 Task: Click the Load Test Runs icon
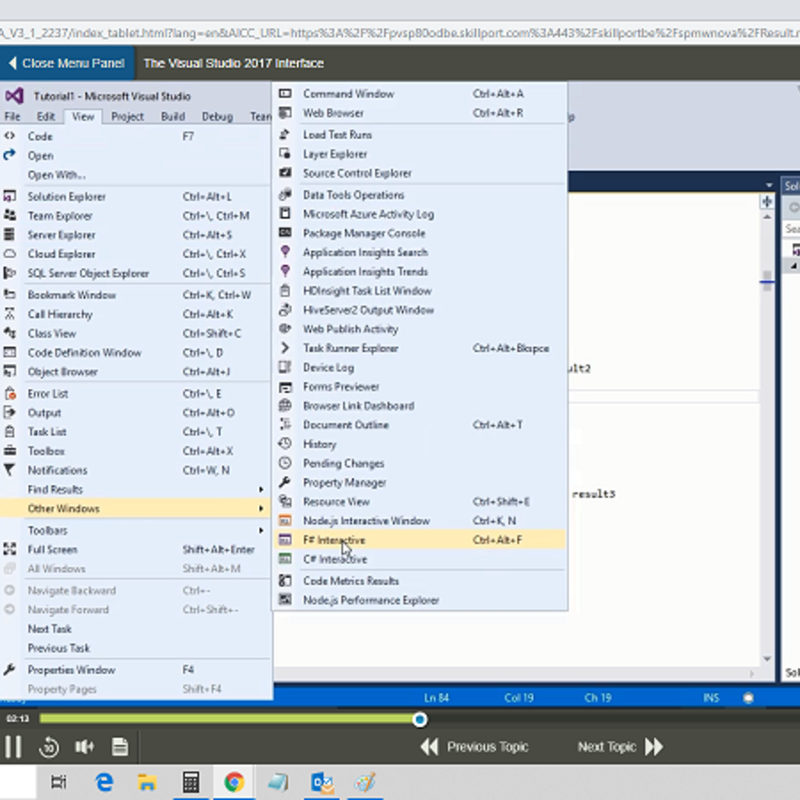click(x=285, y=135)
